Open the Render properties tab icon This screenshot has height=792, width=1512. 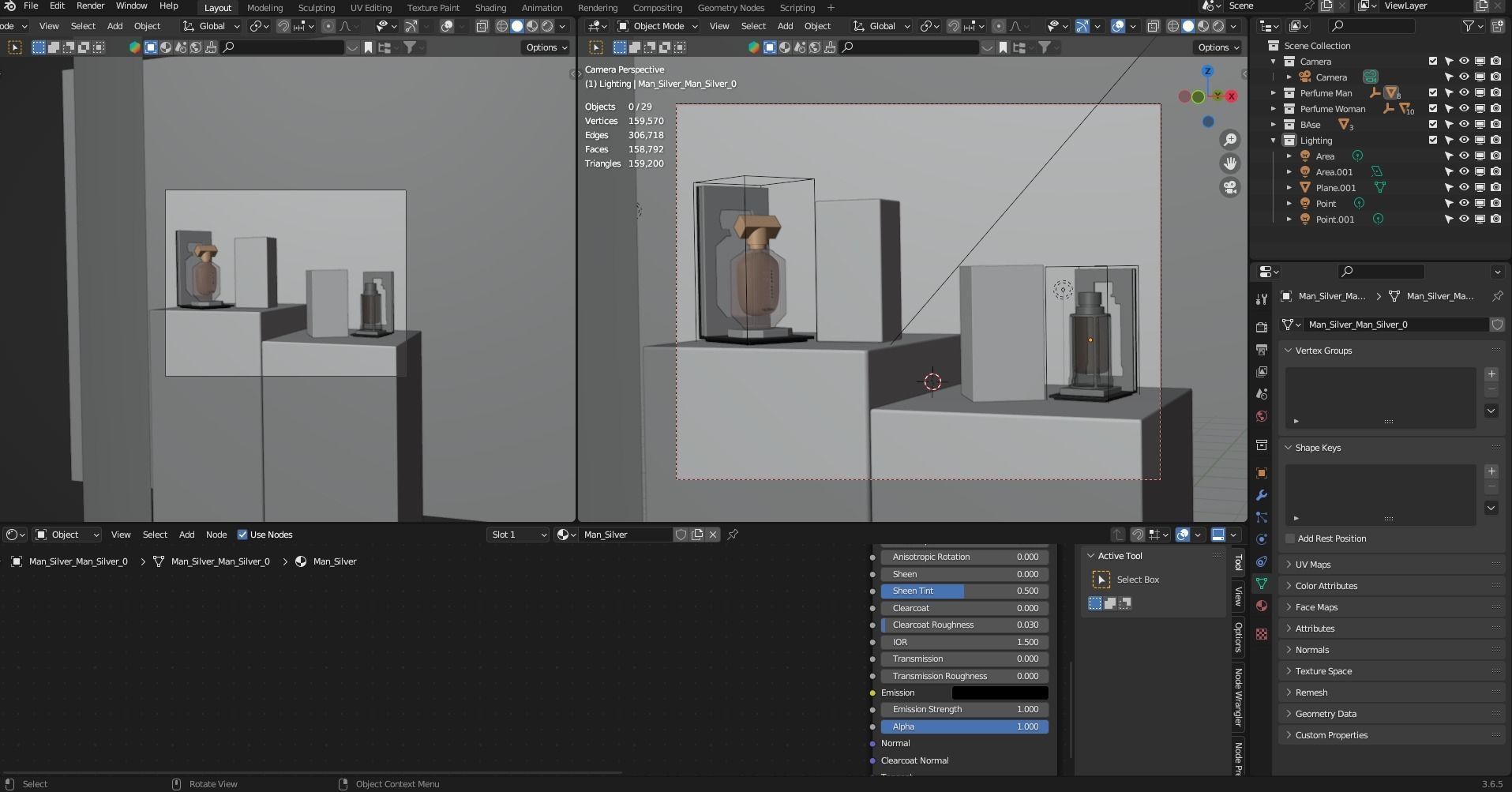click(1262, 327)
